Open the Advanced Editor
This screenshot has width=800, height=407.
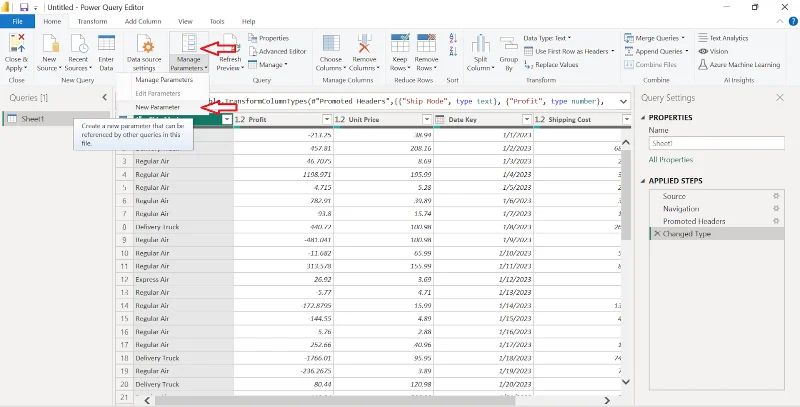pos(278,52)
